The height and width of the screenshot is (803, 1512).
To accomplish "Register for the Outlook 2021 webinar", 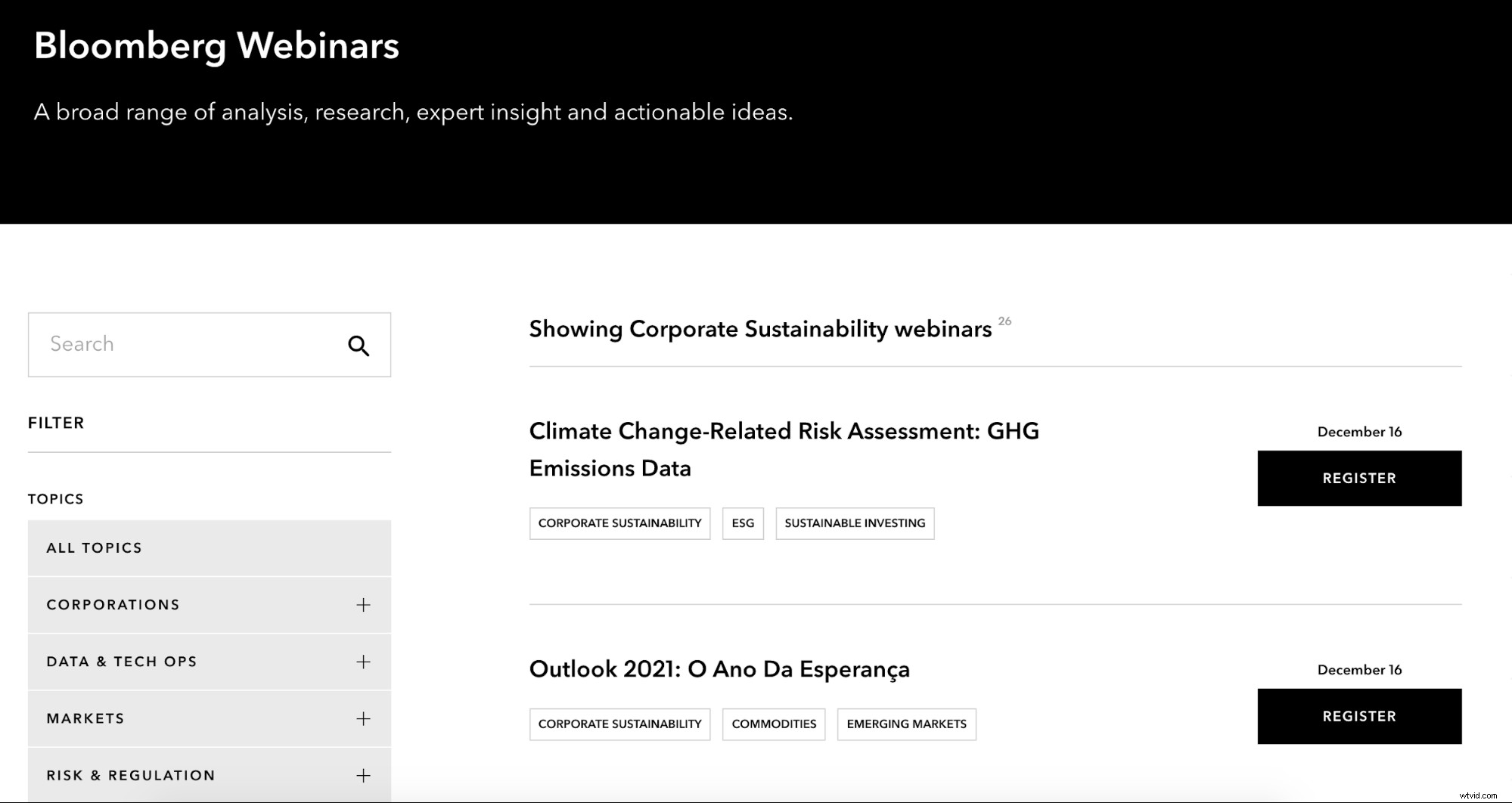I will 1358,716.
